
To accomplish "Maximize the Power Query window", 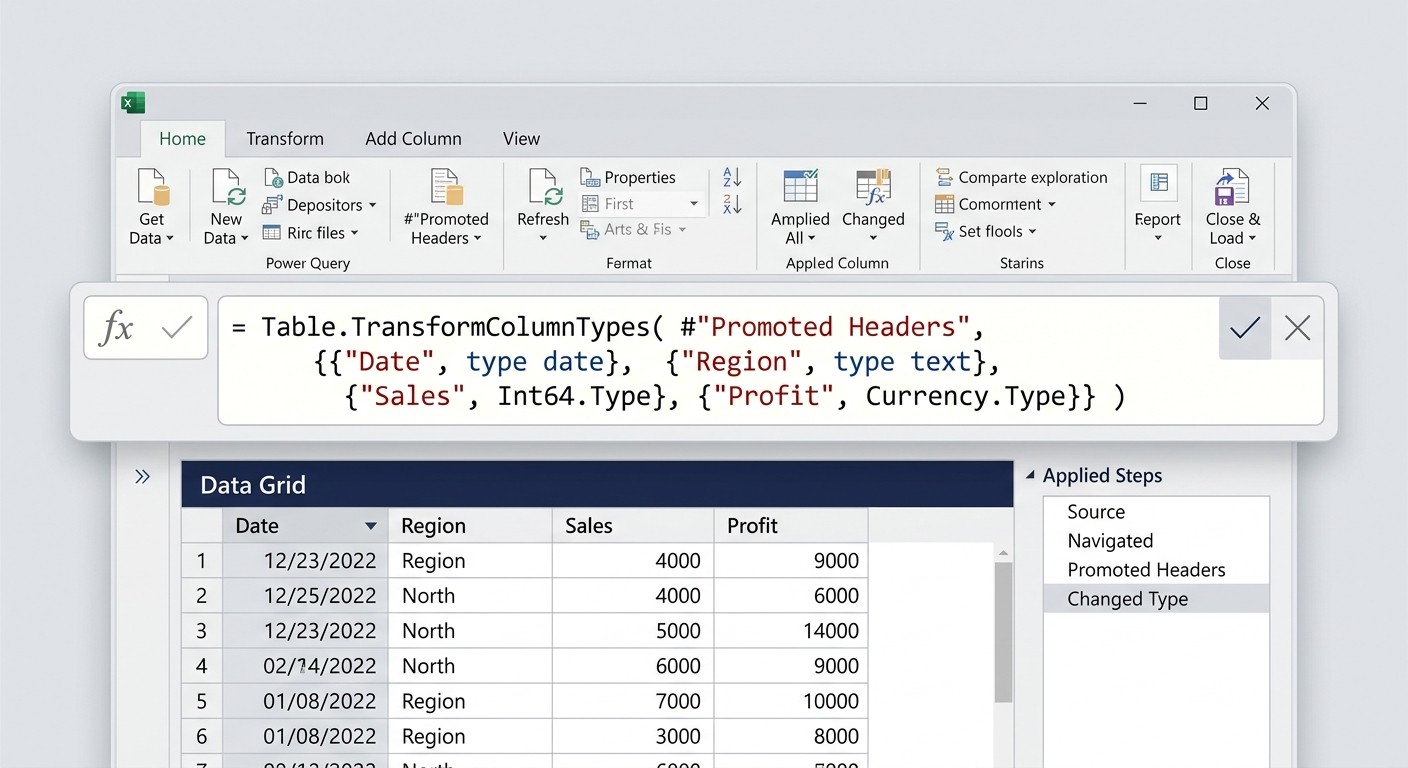I will tap(1201, 103).
